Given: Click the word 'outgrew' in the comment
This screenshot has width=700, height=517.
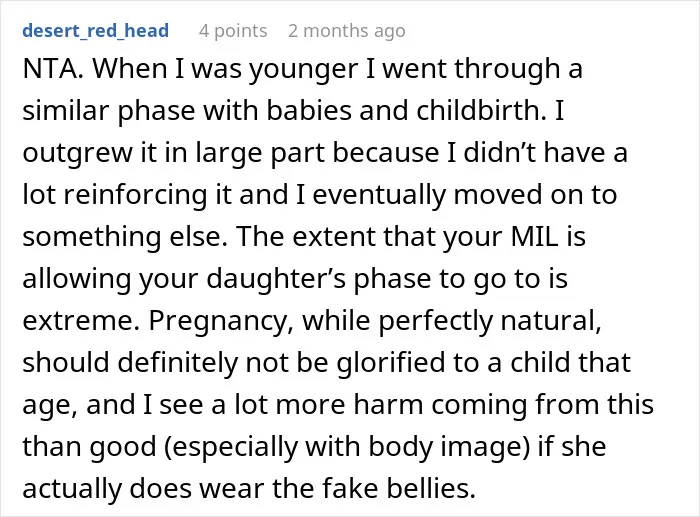Looking at the screenshot, I should click(x=77, y=153).
